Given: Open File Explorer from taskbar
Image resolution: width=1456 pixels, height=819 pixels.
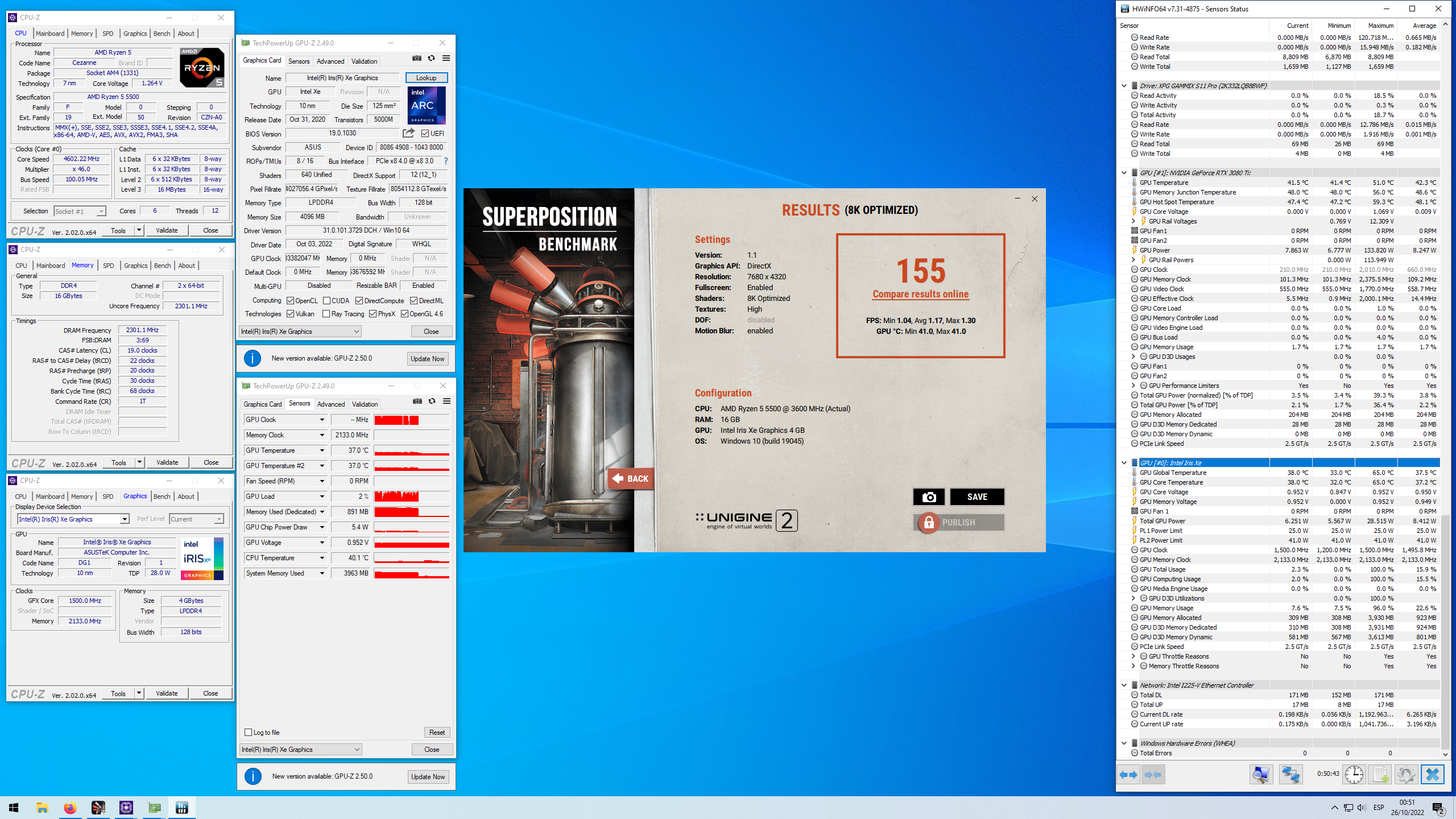Looking at the screenshot, I should click(x=42, y=808).
